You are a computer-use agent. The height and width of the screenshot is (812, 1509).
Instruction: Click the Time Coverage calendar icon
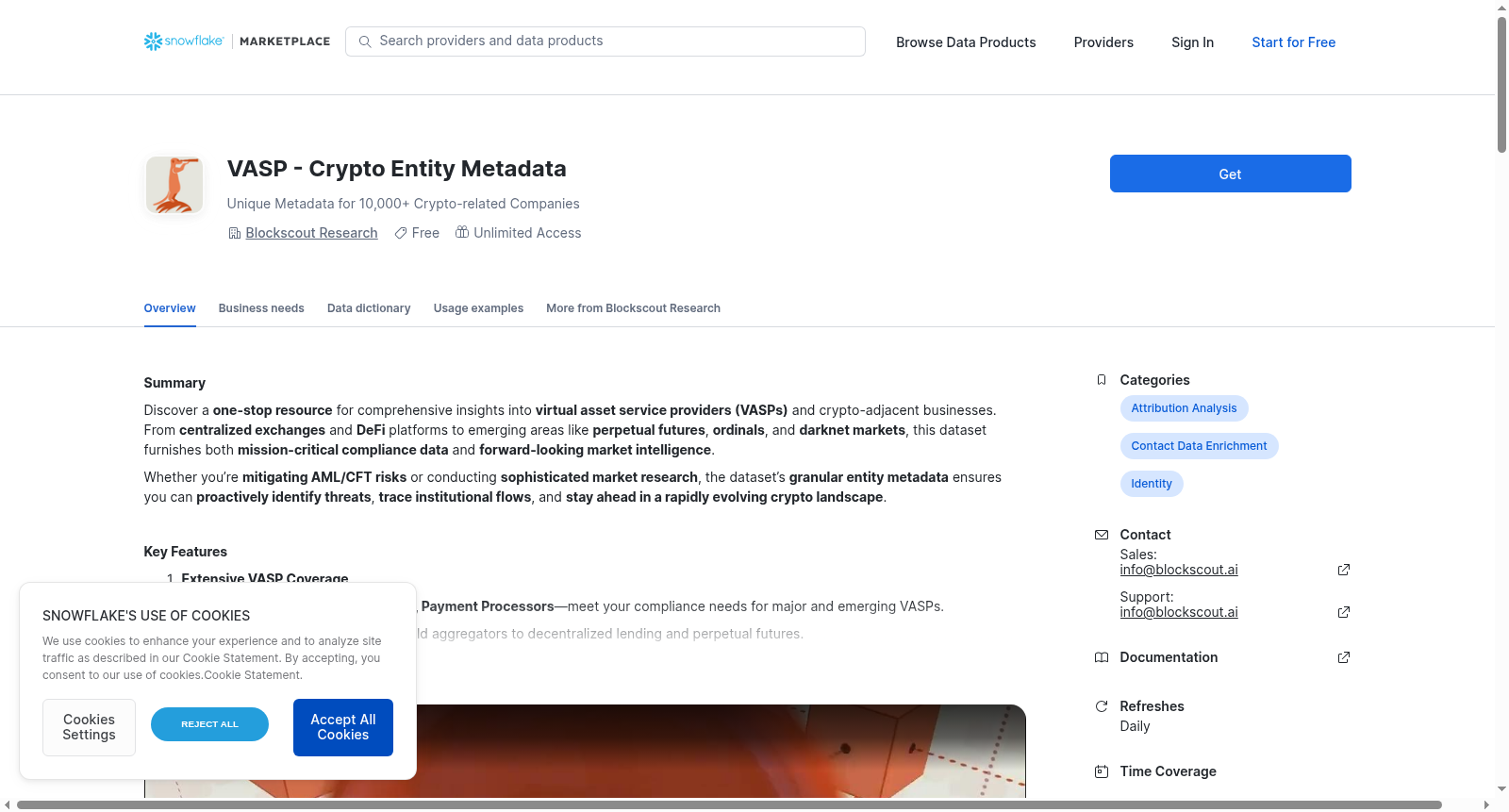(1102, 771)
